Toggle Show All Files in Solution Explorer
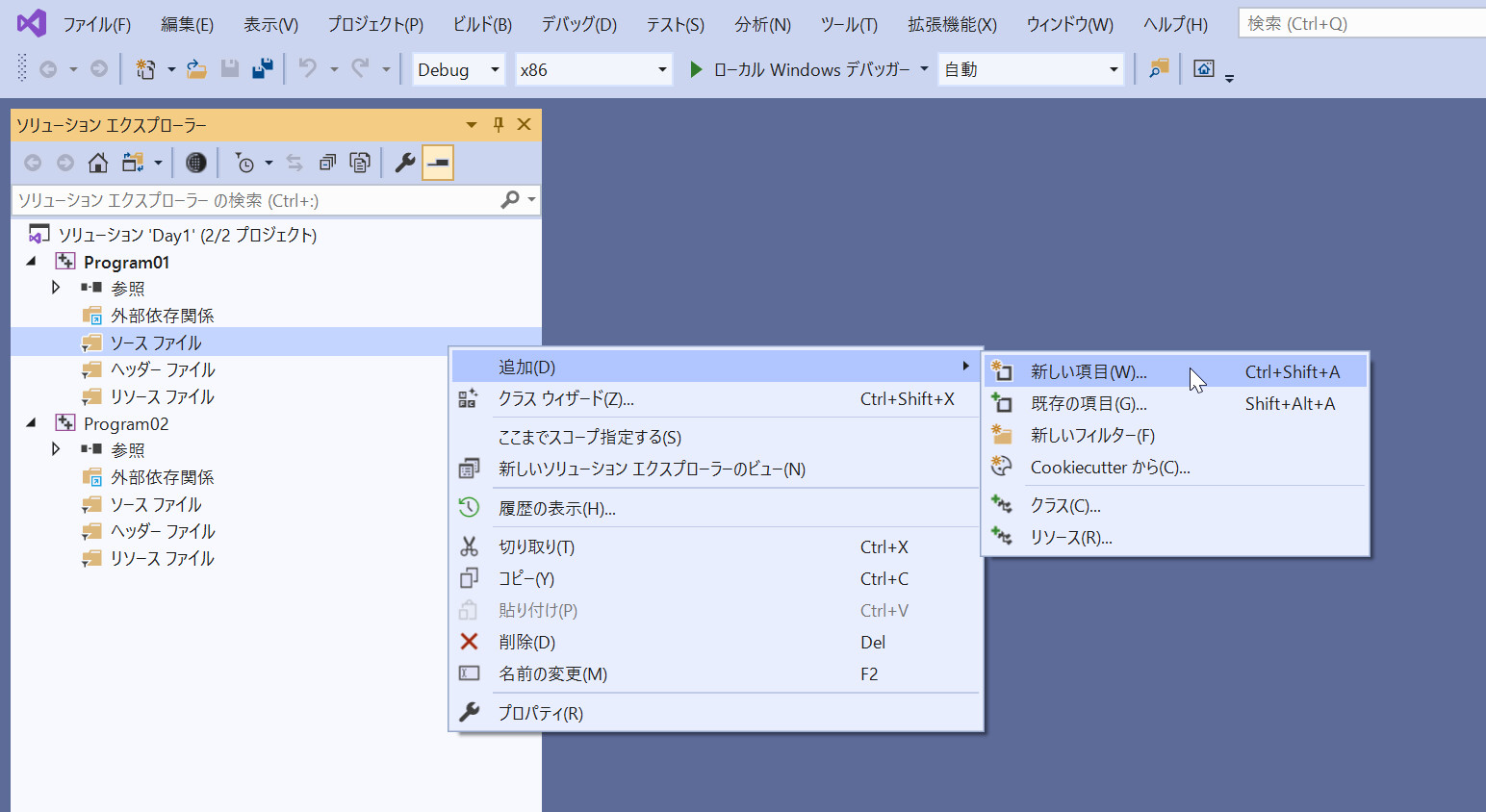Viewport: 1486px width, 812px height. [359, 163]
